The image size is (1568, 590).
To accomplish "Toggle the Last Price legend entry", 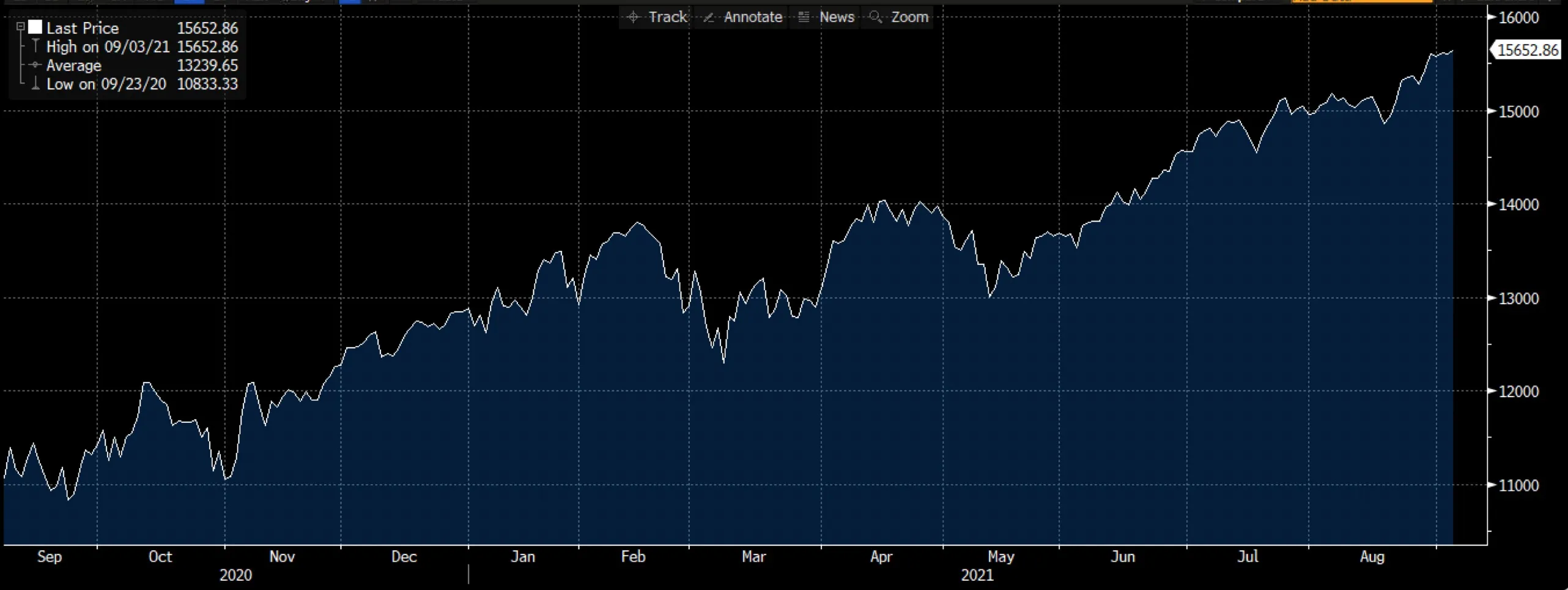I will click(83, 28).
